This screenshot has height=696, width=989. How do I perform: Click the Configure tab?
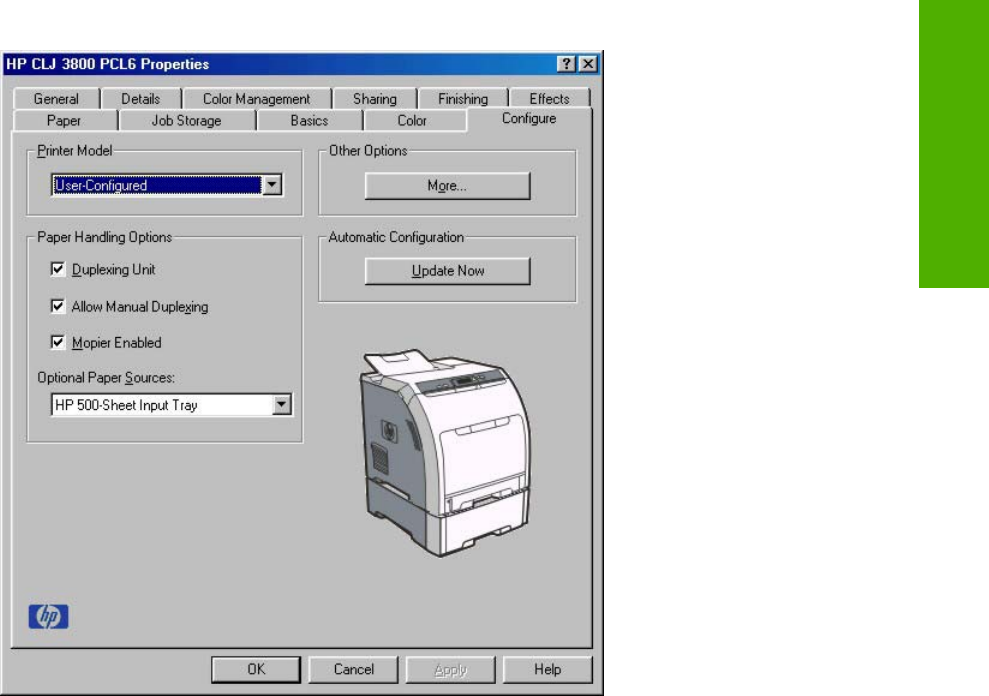tap(529, 119)
